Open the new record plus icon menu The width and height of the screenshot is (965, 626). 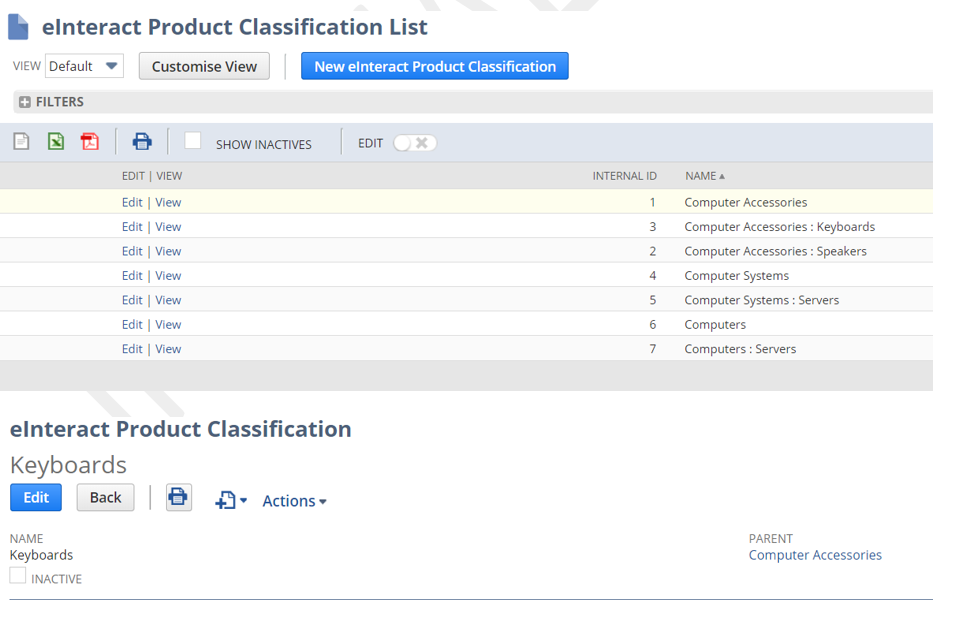pos(230,500)
